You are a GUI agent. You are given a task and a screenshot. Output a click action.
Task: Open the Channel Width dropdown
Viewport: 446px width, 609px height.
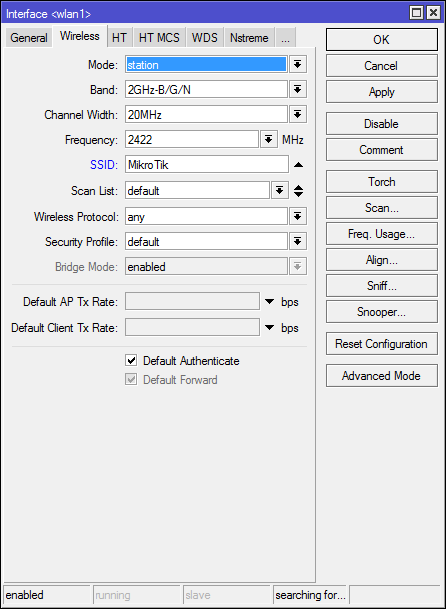[298, 115]
